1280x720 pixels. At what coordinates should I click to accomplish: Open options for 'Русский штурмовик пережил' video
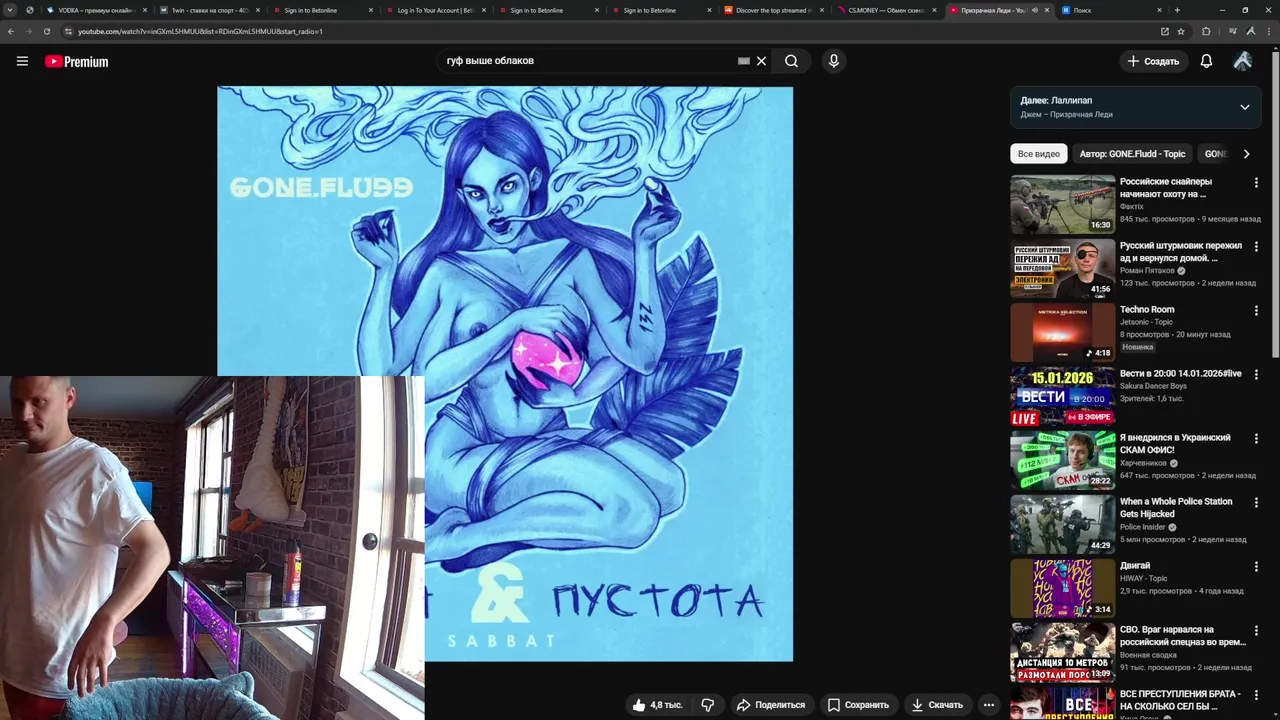point(1256,247)
